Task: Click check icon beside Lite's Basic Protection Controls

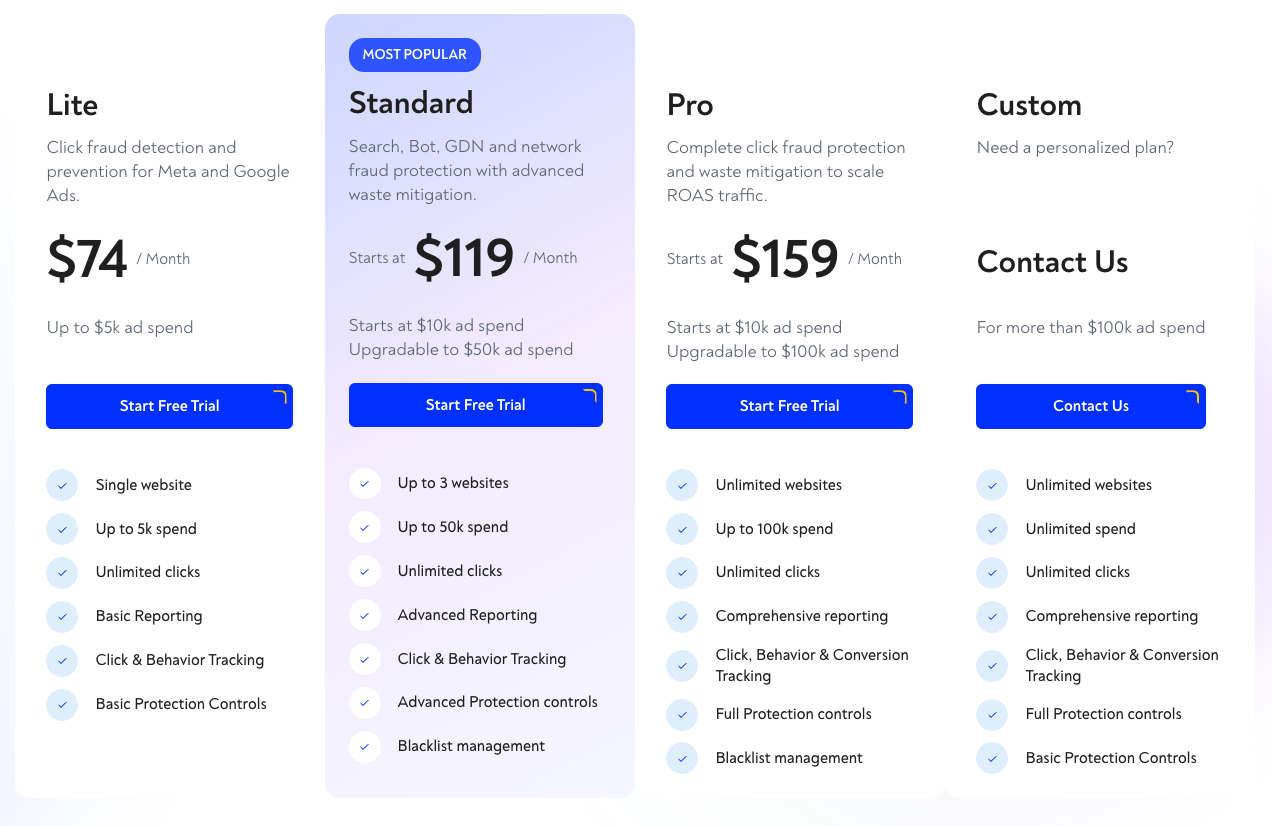Action: 62,704
